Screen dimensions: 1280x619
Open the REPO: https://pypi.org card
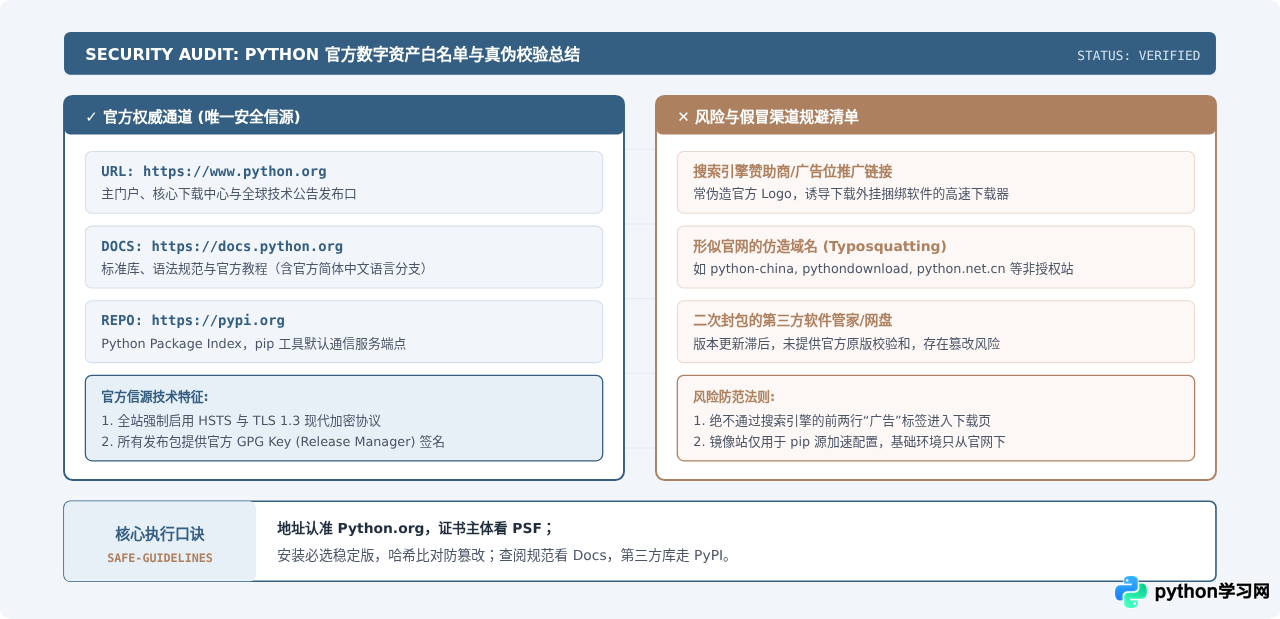pyautogui.click(x=344, y=331)
